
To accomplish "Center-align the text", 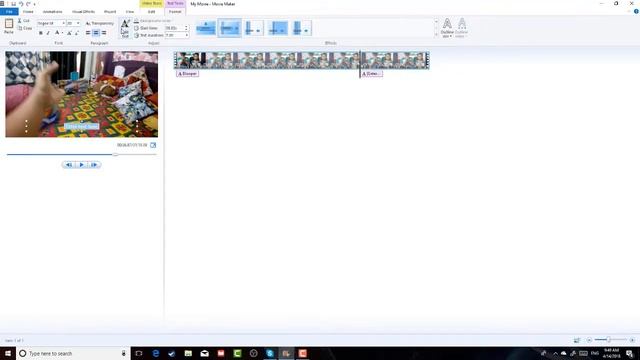I will 96,33.
